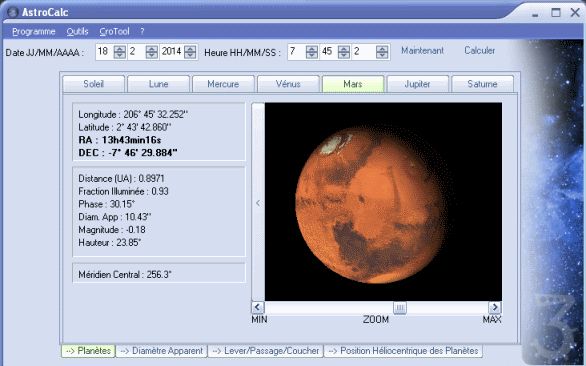Increase the minutes spinner value

tap(344, 49)
